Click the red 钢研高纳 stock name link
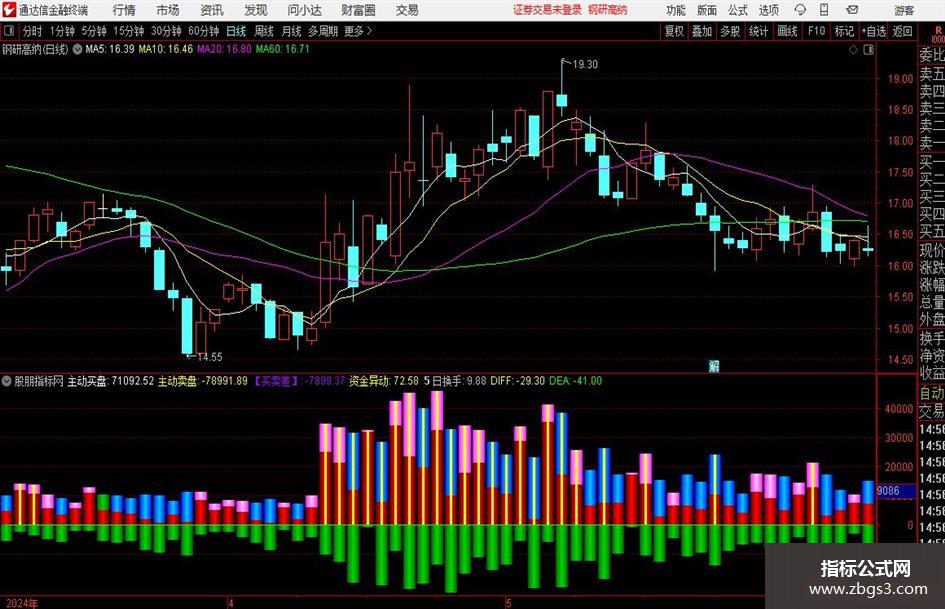Screen dimensions: 945x609 [608, 10]
